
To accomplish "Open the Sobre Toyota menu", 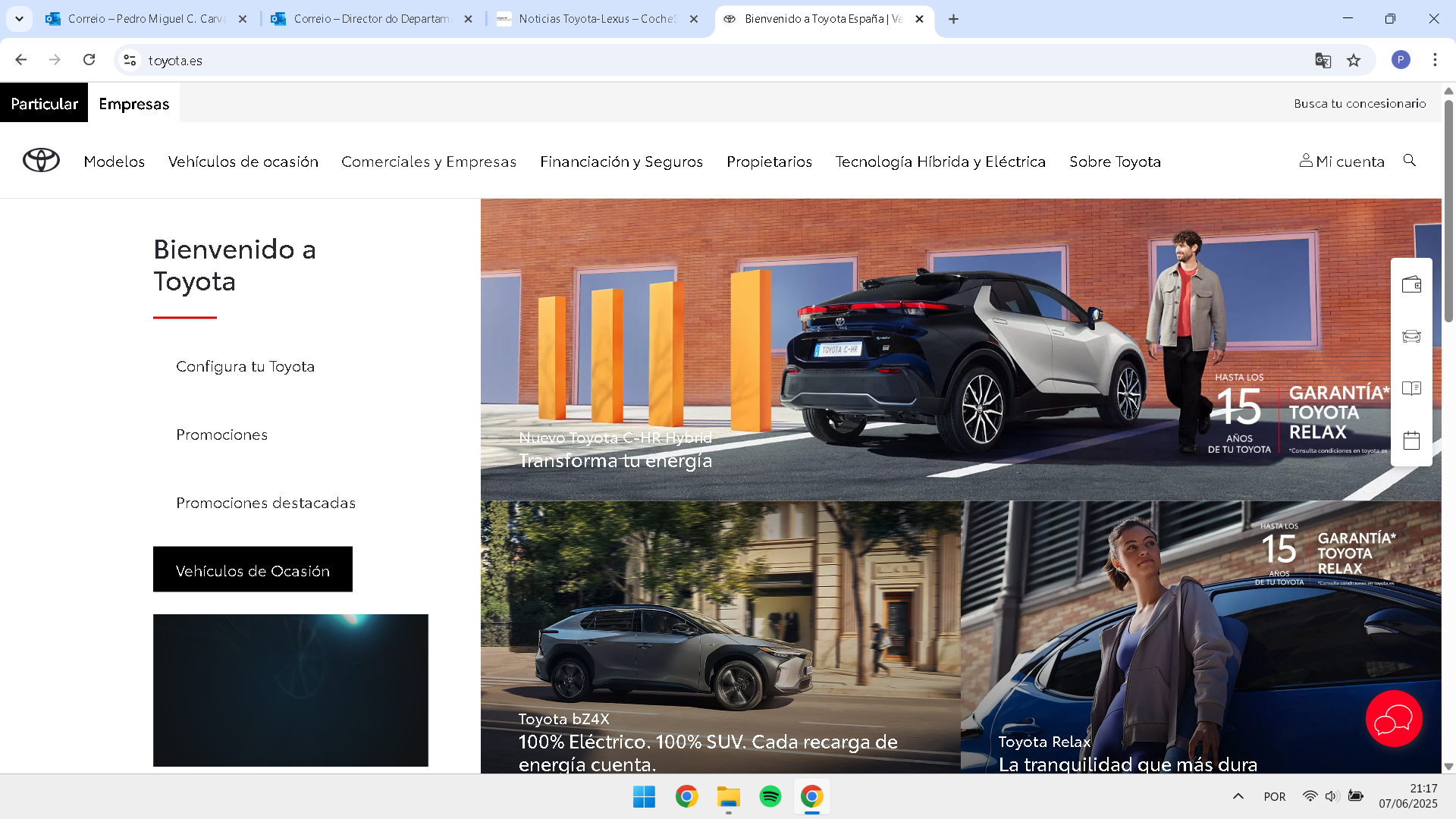I will [1115, 162].
